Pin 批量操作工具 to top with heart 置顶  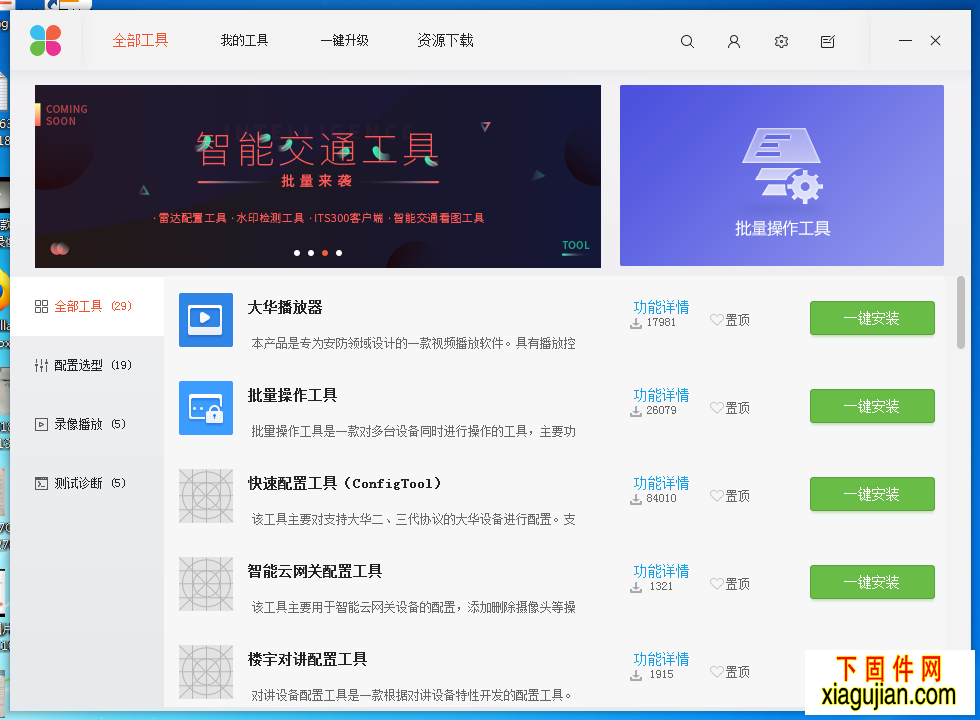730,408
